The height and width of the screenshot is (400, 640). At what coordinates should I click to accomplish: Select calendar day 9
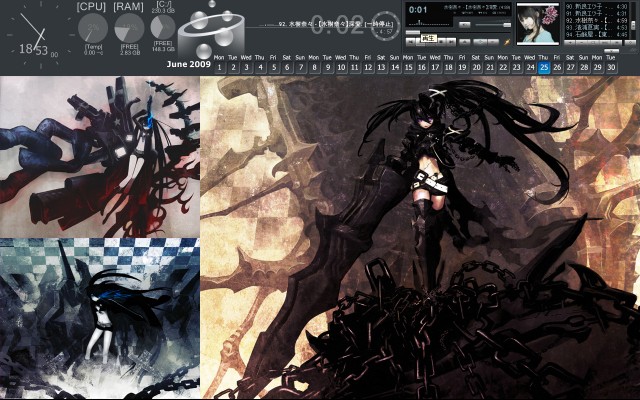pyautogui.click(x=328, y=67)
